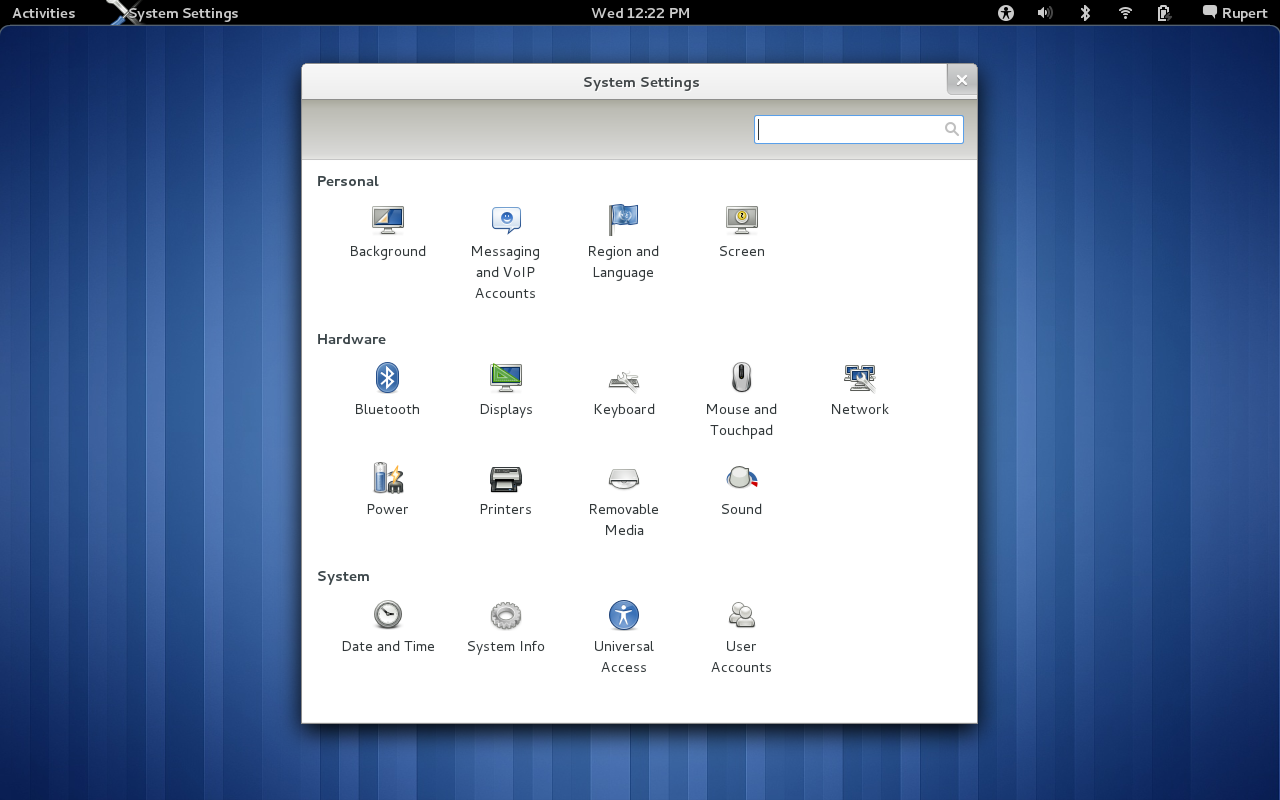Open the Keyboard settings
Image resolution: width=1280 pixels, height=800 pixels.
pyautogui.click(x=623, y=379)
